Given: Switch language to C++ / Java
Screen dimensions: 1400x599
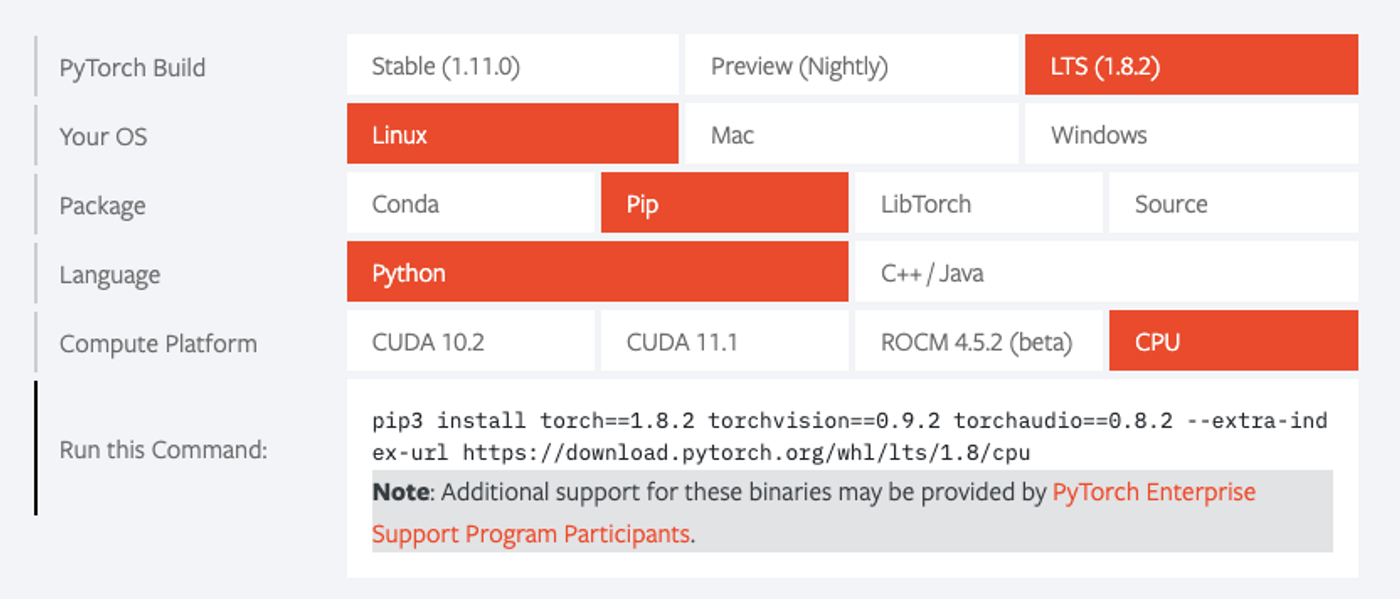Looking at the screenshot, I should coord(1106,272).
